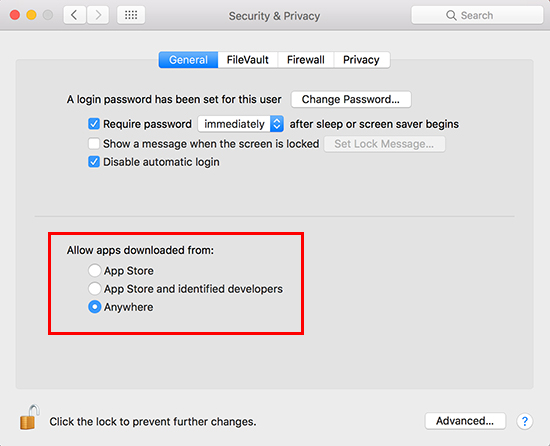550x446 pixels.
Task: Choose App Store and identified developers
Action: (x=94, y=289)
